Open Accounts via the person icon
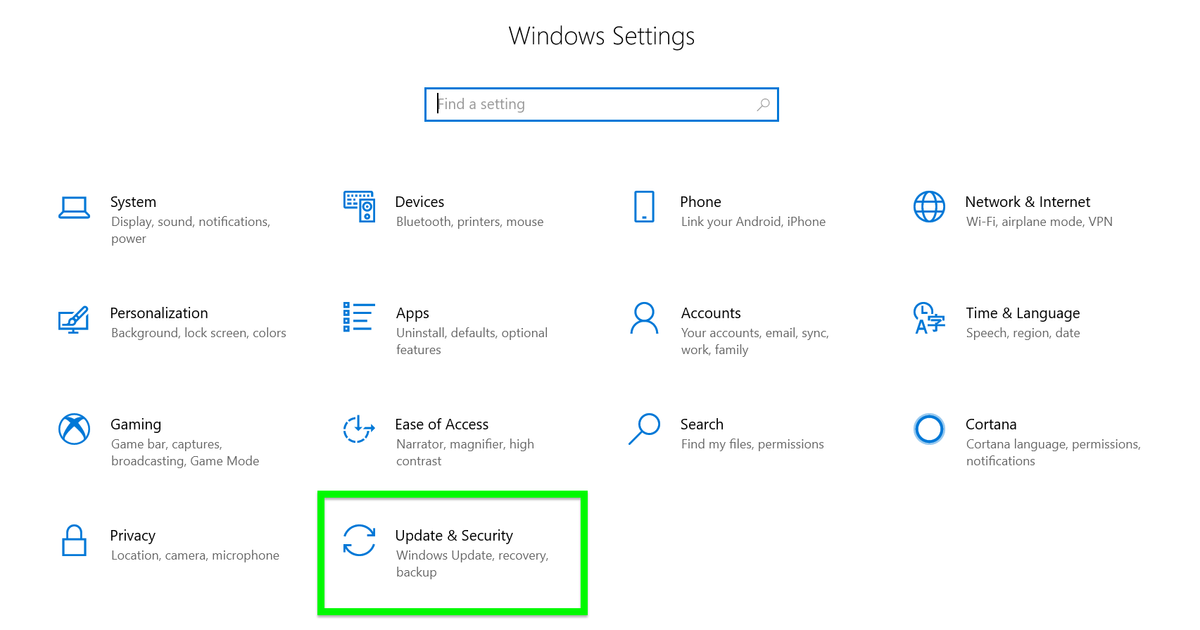 (644, 319)
